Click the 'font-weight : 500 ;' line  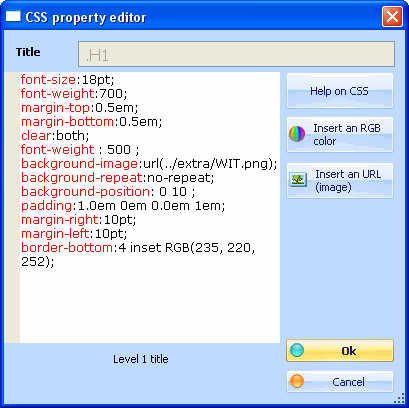tap(80, 150)
